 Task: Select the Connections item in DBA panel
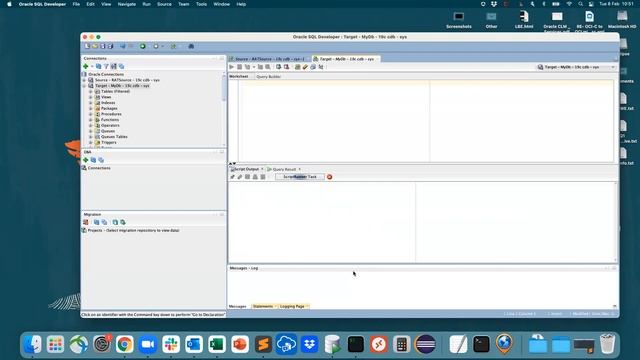[x=99, y=168]
